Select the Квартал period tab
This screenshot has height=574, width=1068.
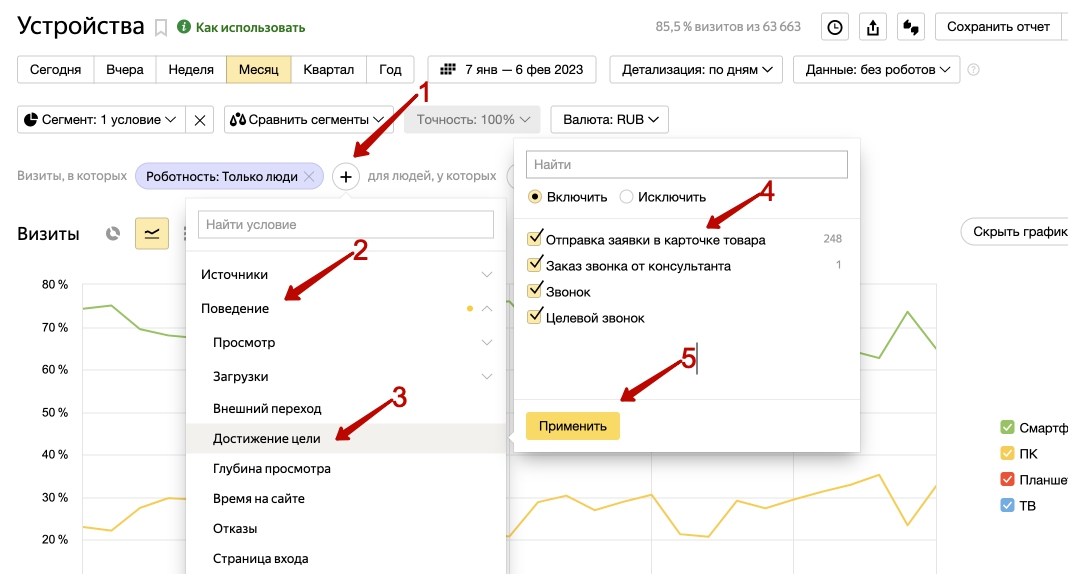pos(328,69)
